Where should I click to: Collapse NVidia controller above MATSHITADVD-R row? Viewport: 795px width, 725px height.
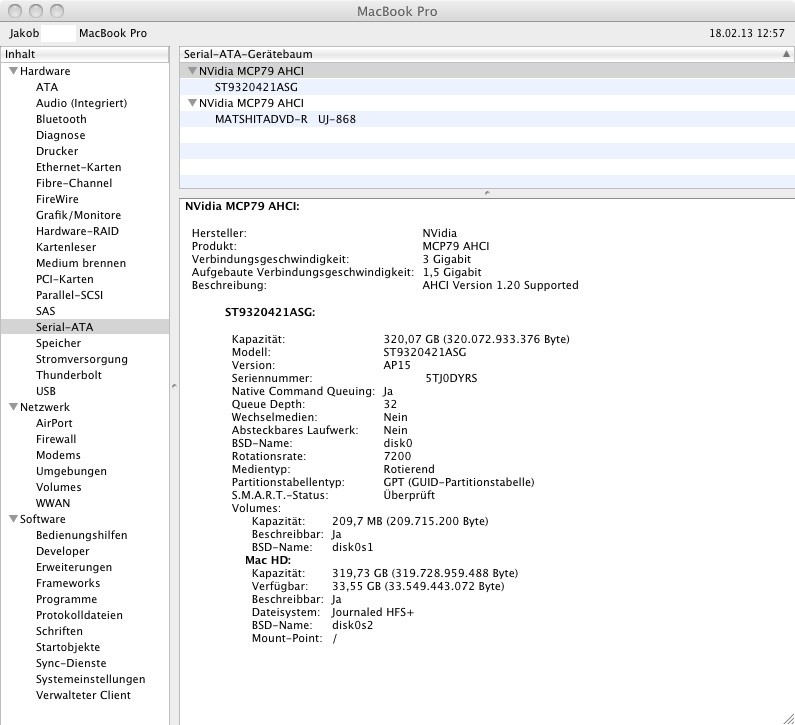192,103
